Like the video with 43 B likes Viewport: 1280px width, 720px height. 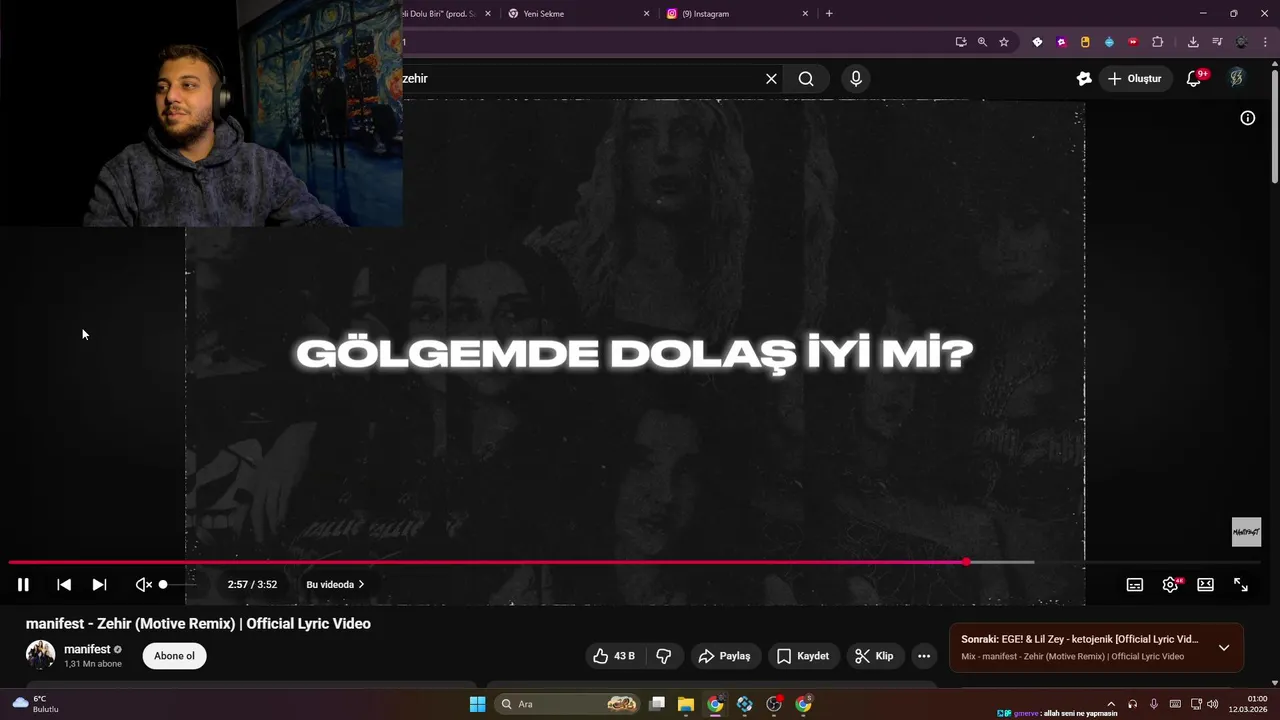pyautogui.click(x=614, y=656)
